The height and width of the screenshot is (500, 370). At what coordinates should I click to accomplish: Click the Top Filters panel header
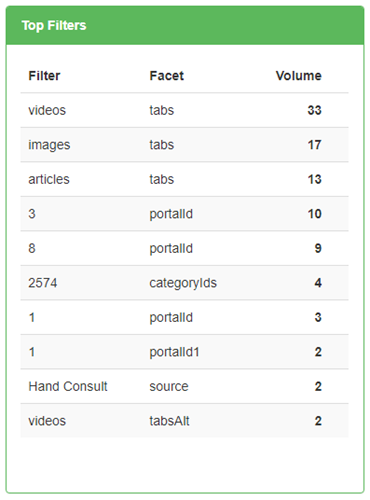coord(185,25)
